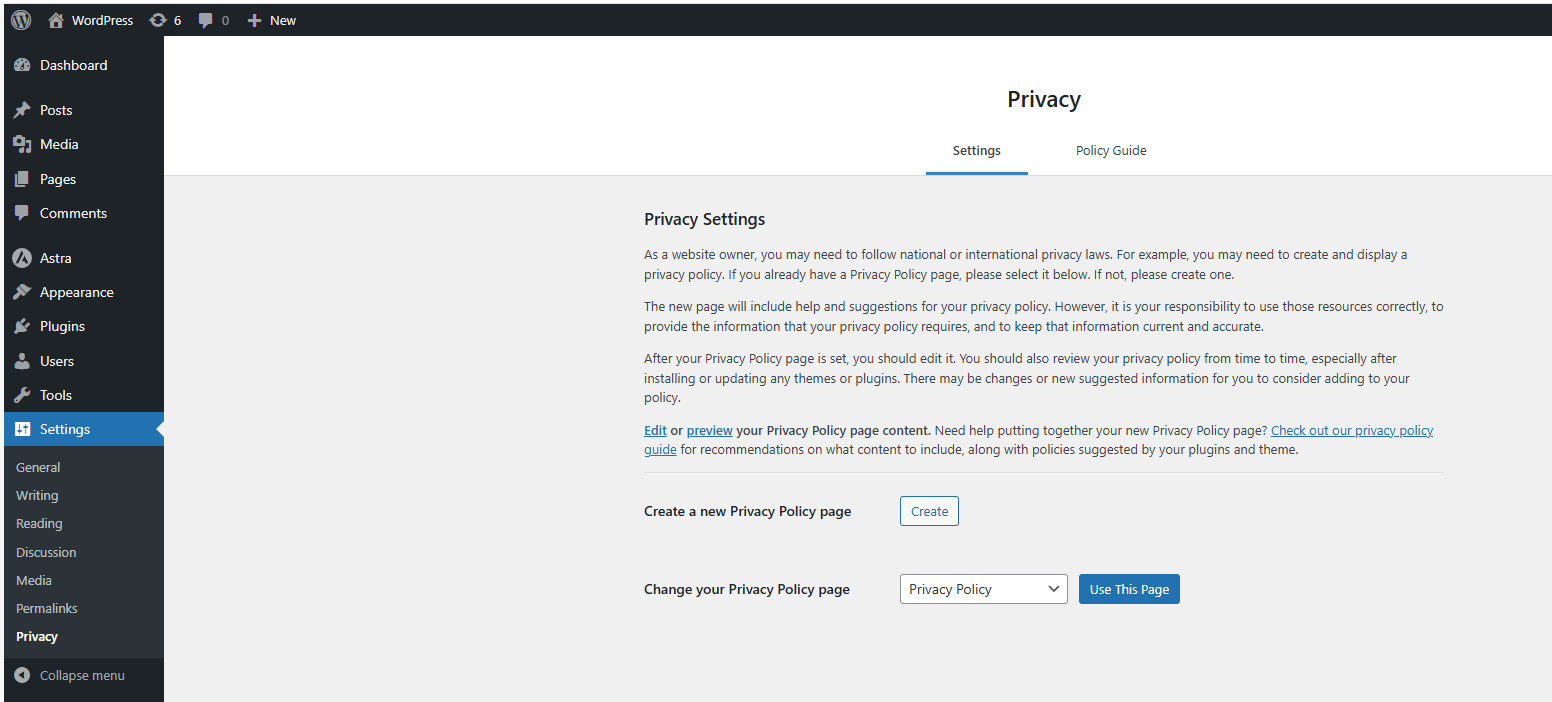Open the New content menu in admin bar
1552x702 pixels.
coord(270,19)
